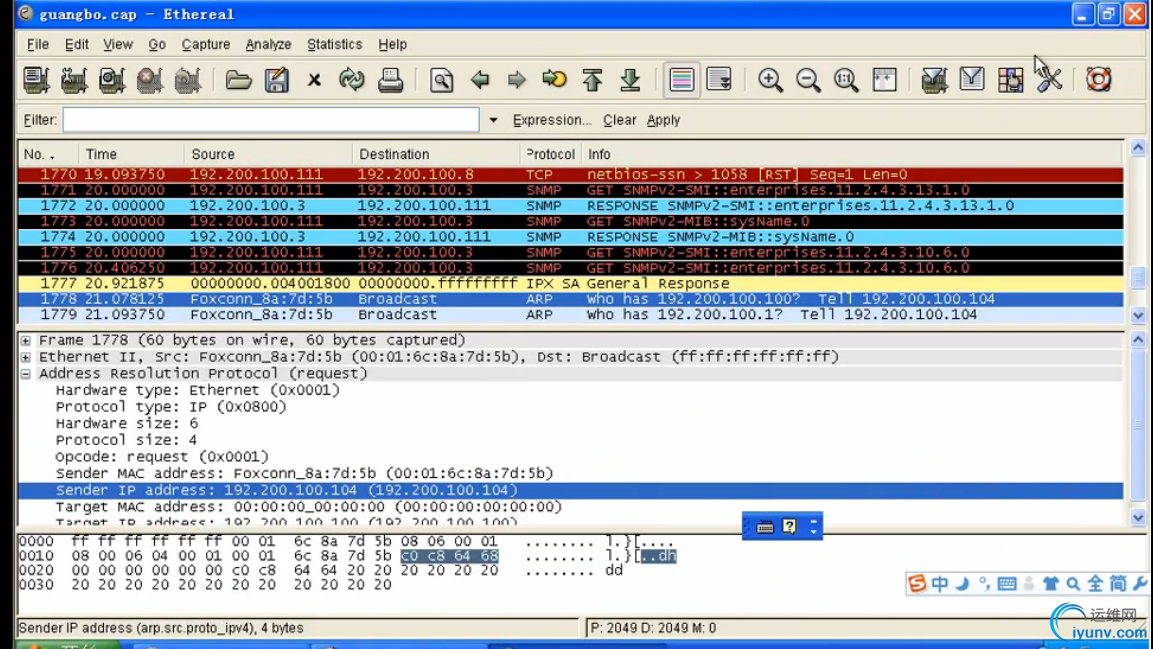
Task: Go to the first packet arrow icon
Action: 592,80
